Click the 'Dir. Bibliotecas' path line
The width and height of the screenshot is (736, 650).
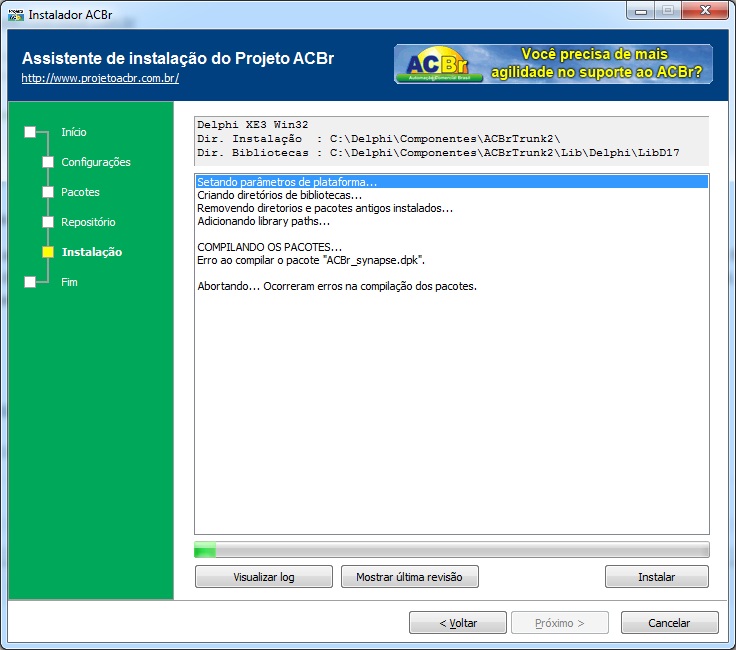pos(438,153)
